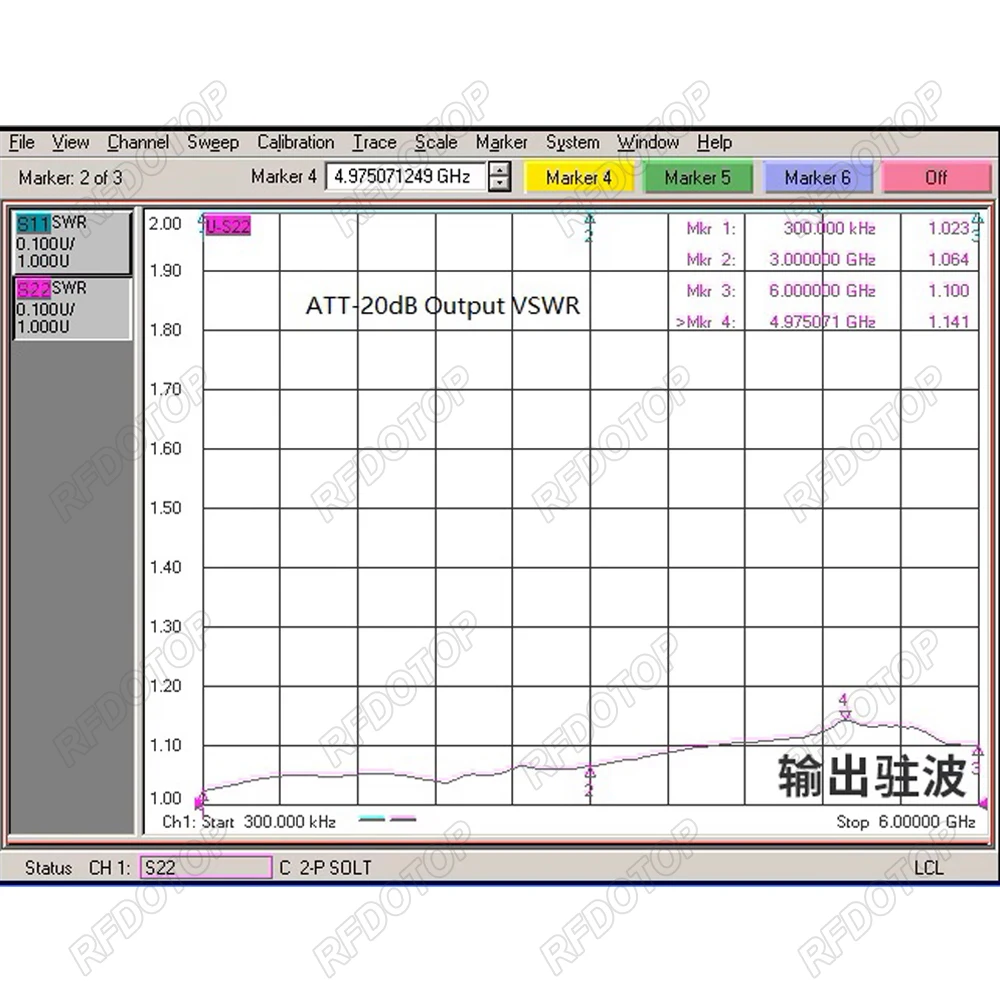The image size is (1000, 1000).
Task: Click the Mkr 1 300.000 kHz readout
Action: click(x=829, y=228)
